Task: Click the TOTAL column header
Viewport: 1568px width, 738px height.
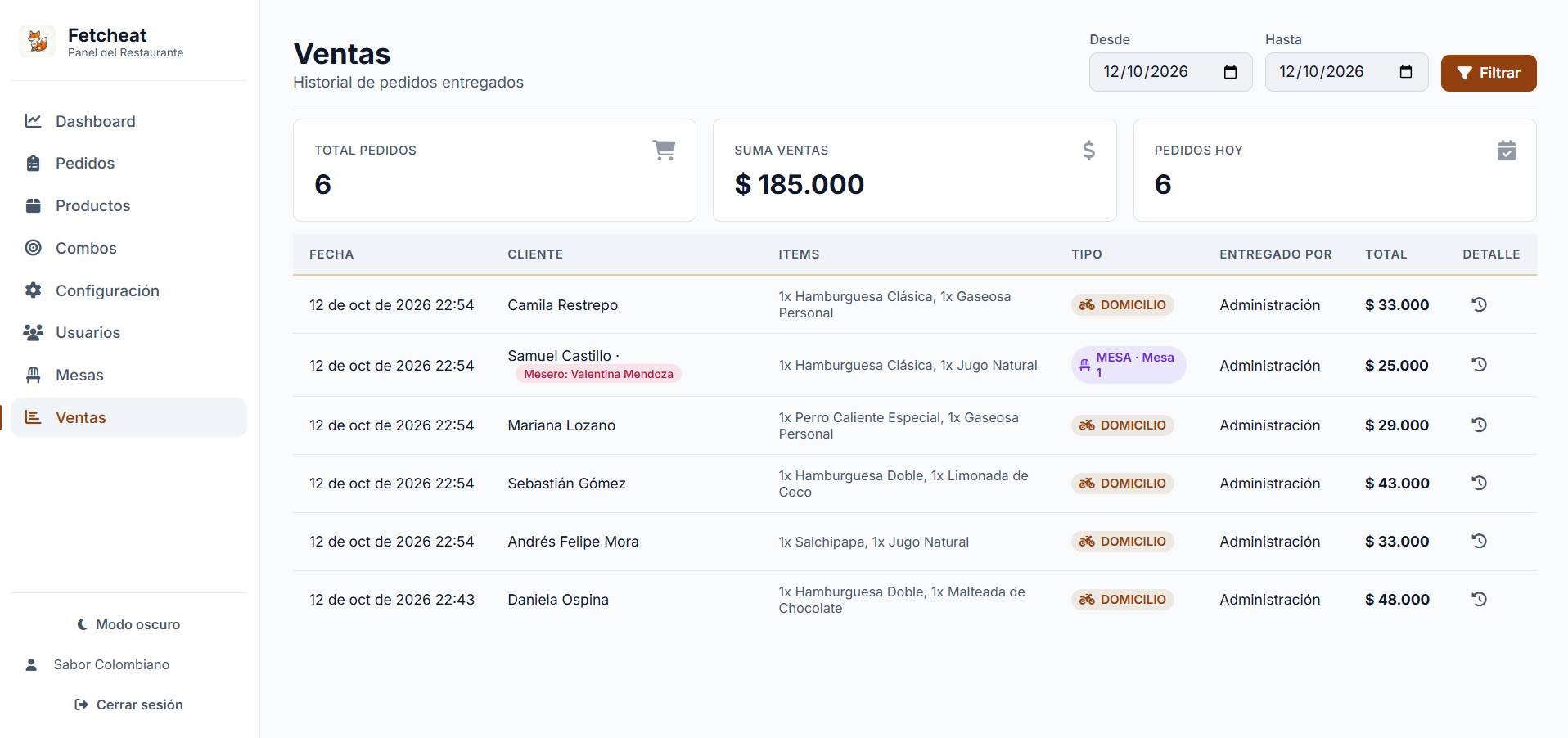Action: (x=1386, y=254)
